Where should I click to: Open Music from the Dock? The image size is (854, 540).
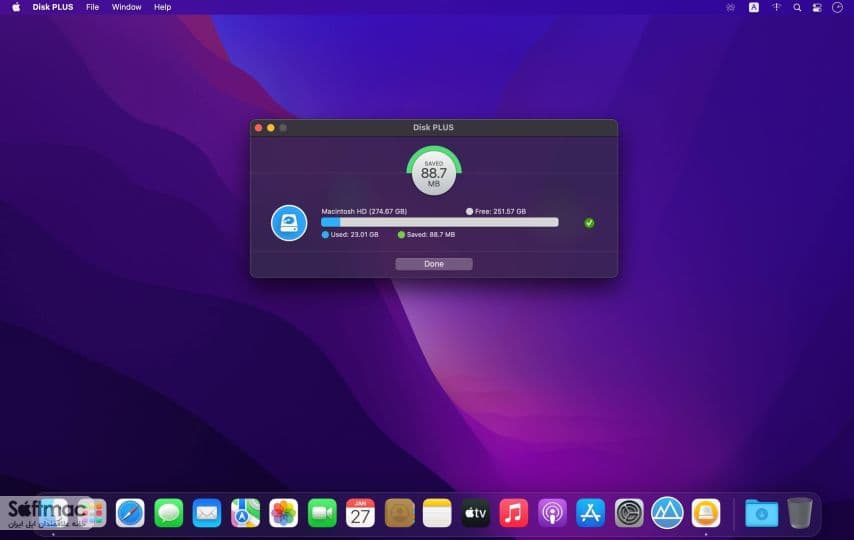click(x=514, y=513)
